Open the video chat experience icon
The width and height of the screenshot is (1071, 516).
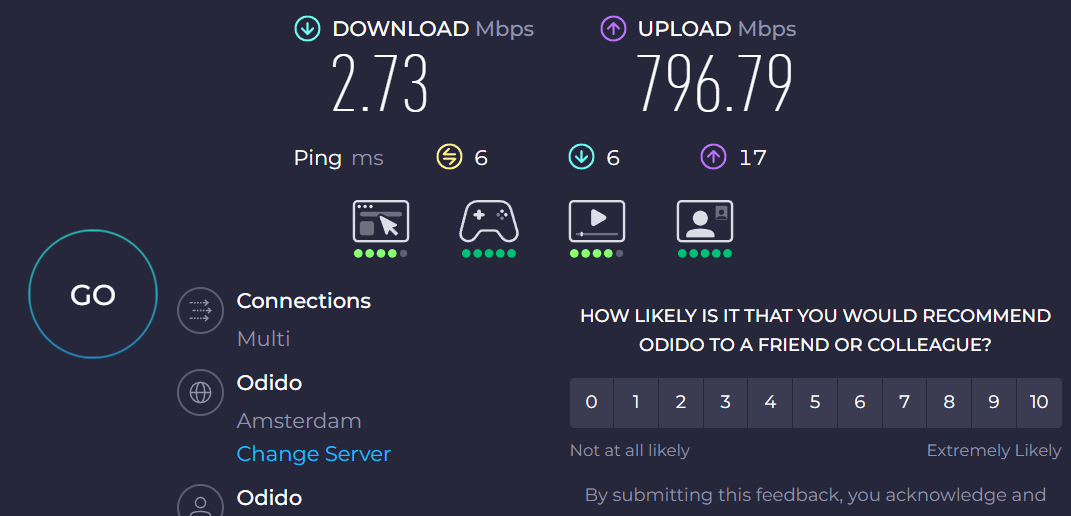tap(705, 221)
